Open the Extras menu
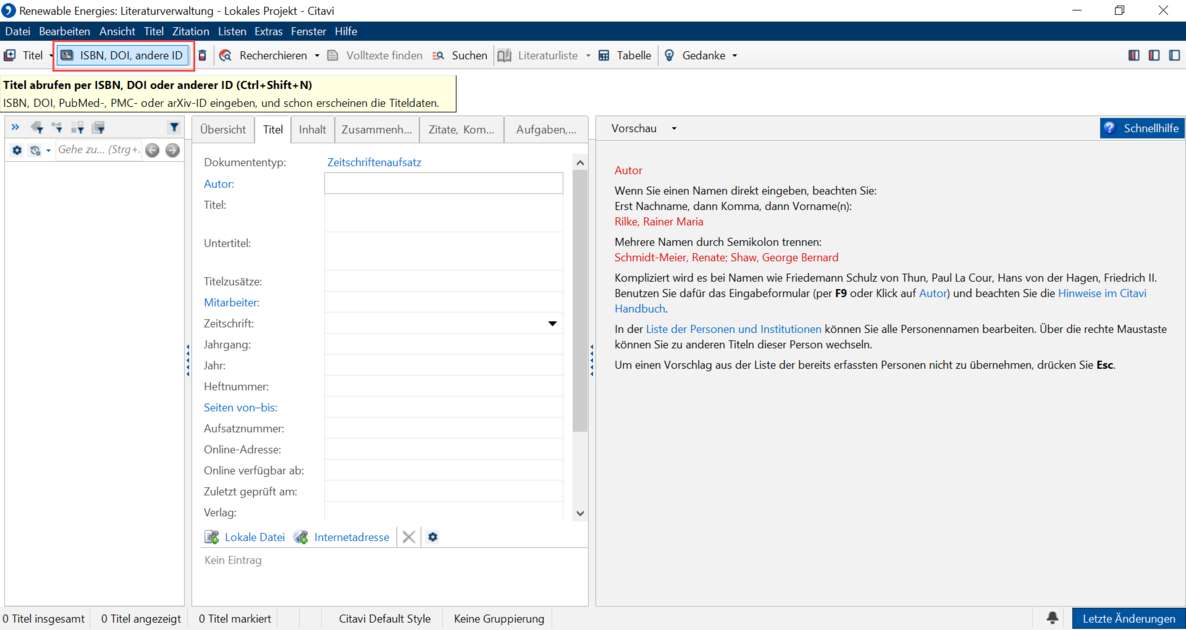 (x=269, y=32)
